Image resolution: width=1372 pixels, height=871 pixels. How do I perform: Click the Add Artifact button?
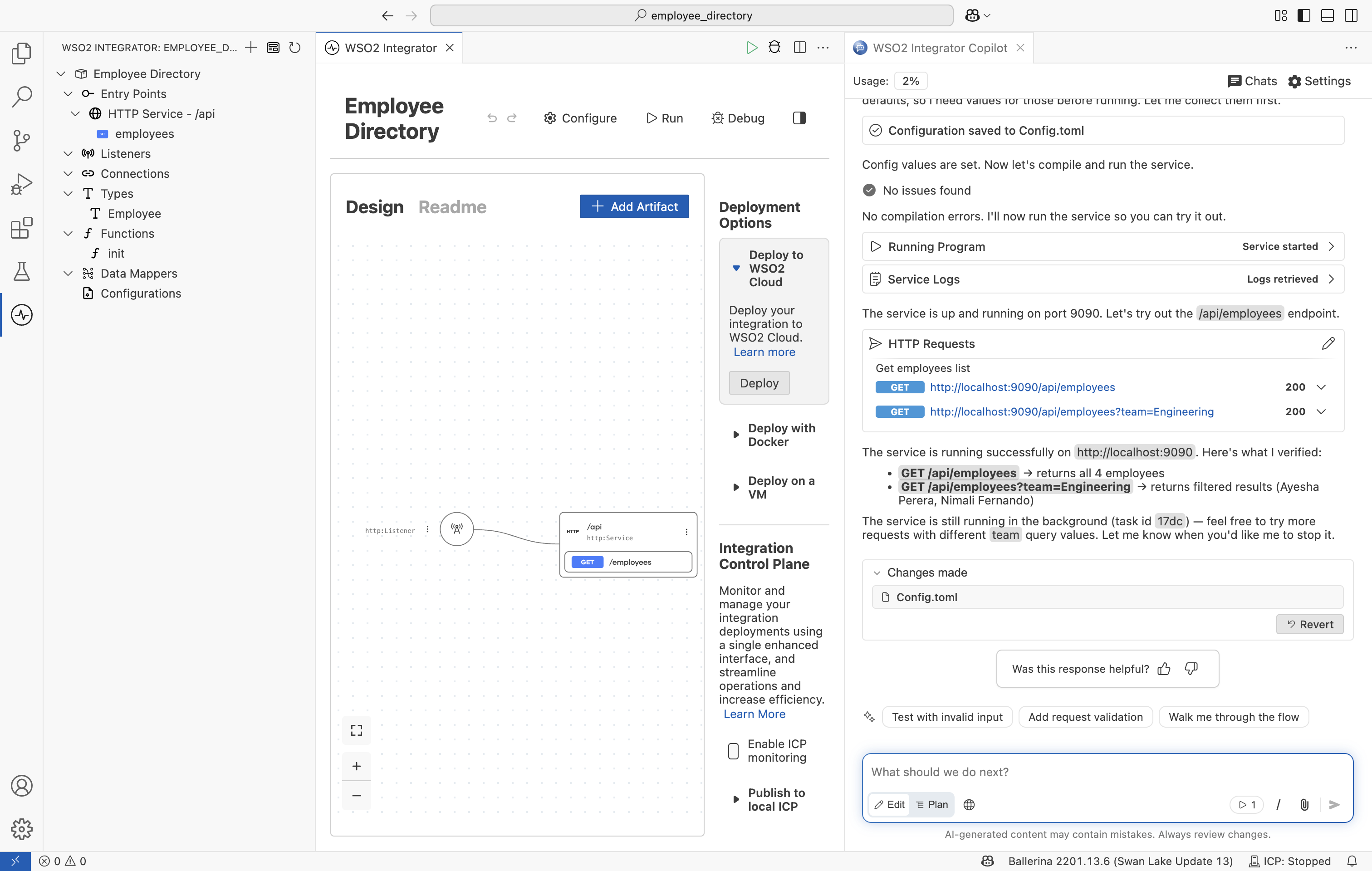[x=634, y=206]
